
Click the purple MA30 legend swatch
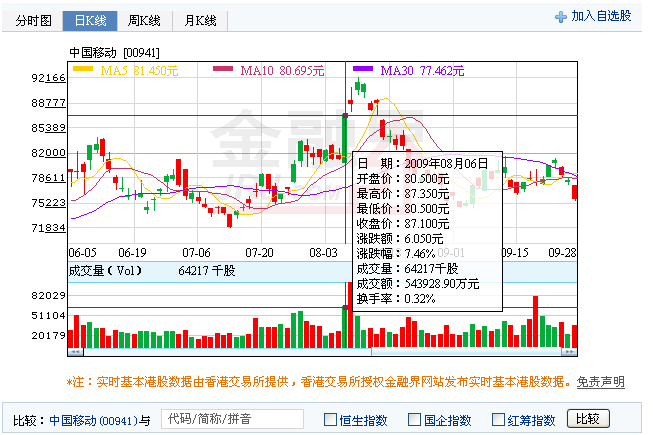coord(363,69)
